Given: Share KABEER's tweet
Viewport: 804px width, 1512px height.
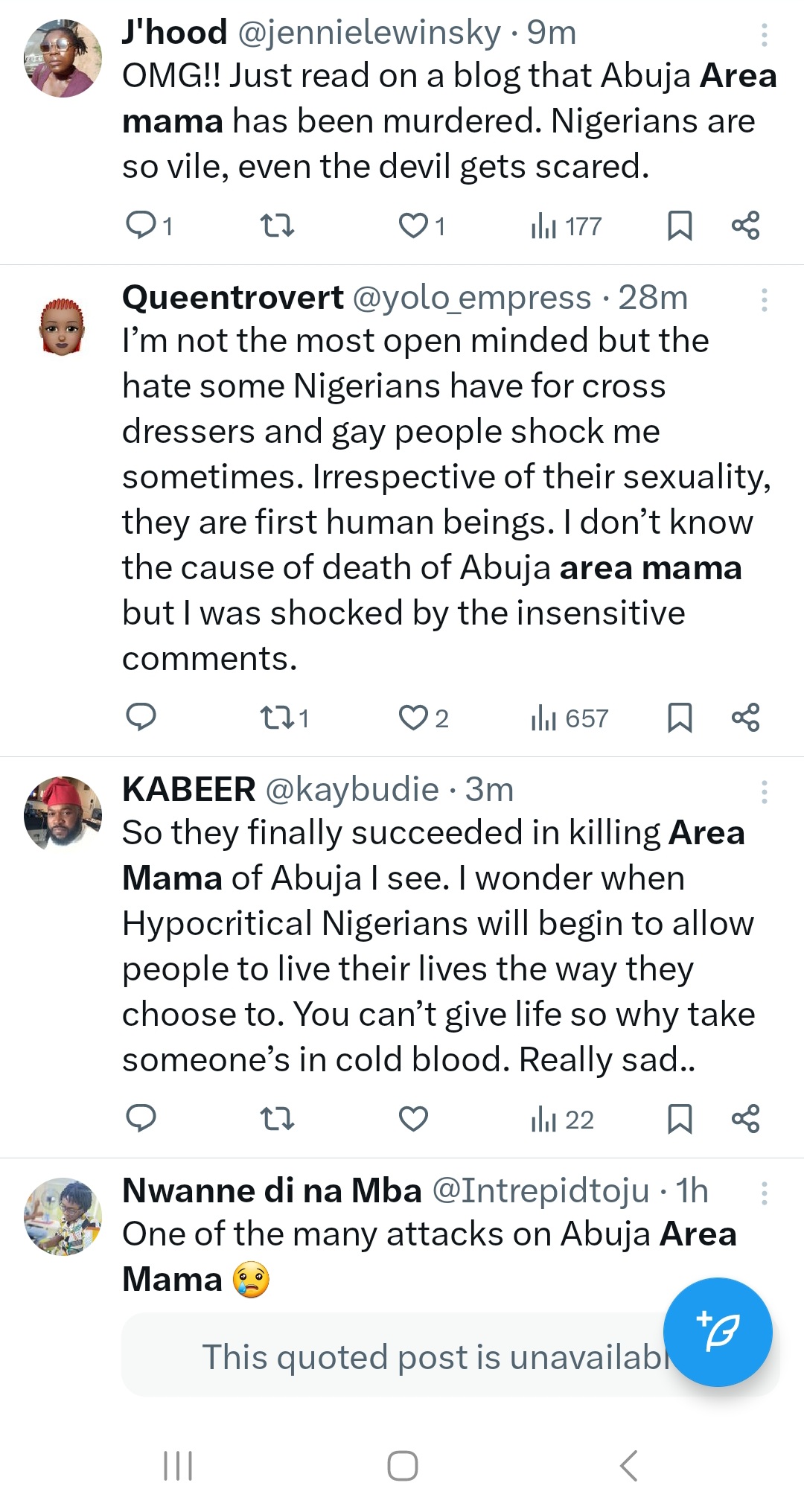Looking at the screenshot, I should [x=745, y=1119].
